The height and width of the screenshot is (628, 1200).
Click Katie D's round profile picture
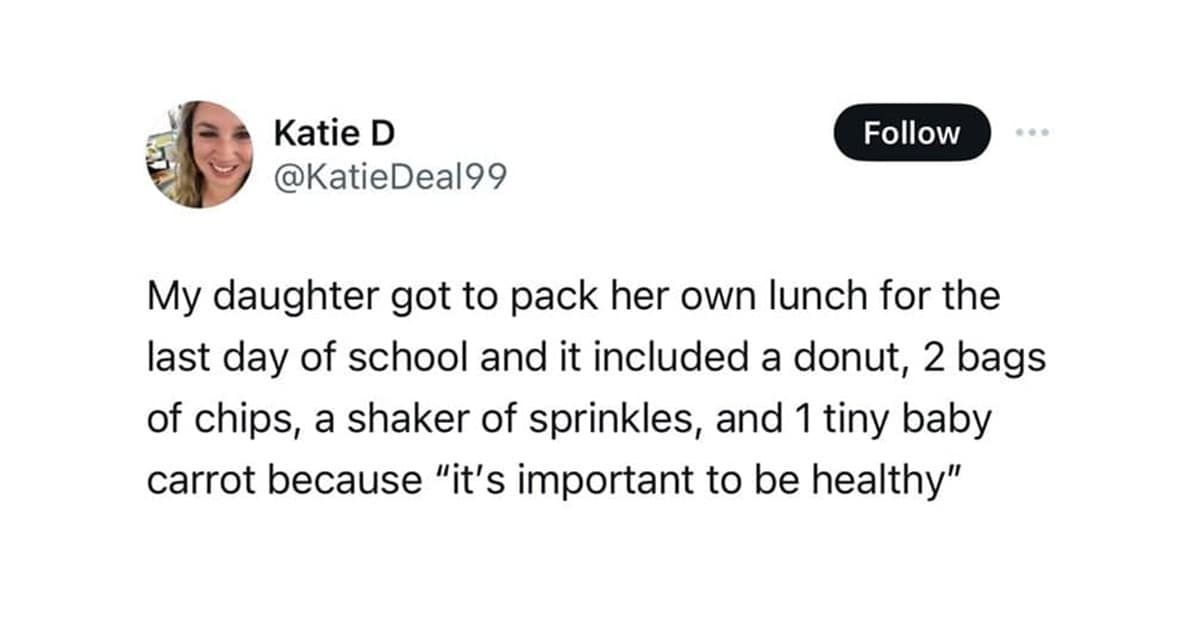(200, 154)
